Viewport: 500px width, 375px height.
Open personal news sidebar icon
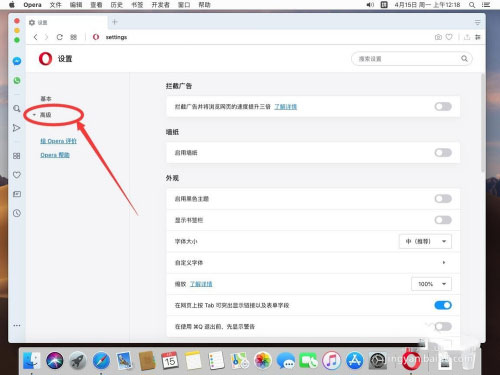coord(17,194)
